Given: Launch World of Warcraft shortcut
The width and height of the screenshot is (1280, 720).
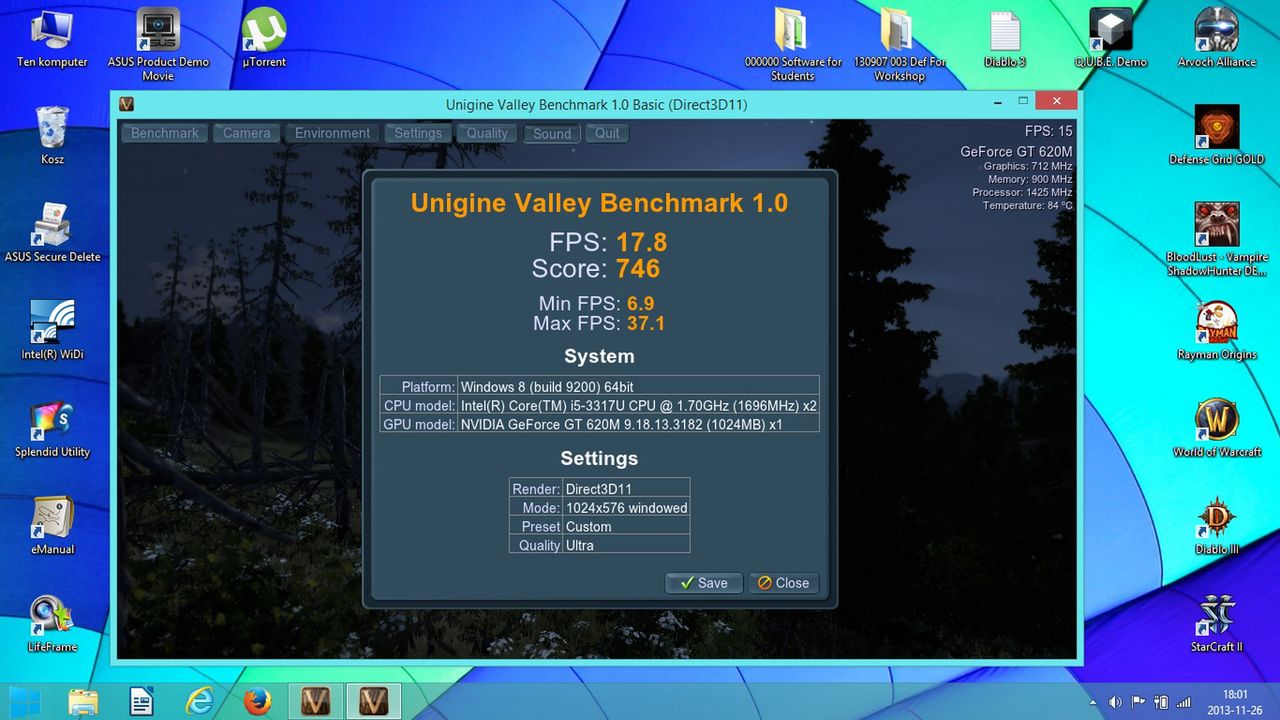Looking at the screenshot, I should click(x=1216, y=427).
